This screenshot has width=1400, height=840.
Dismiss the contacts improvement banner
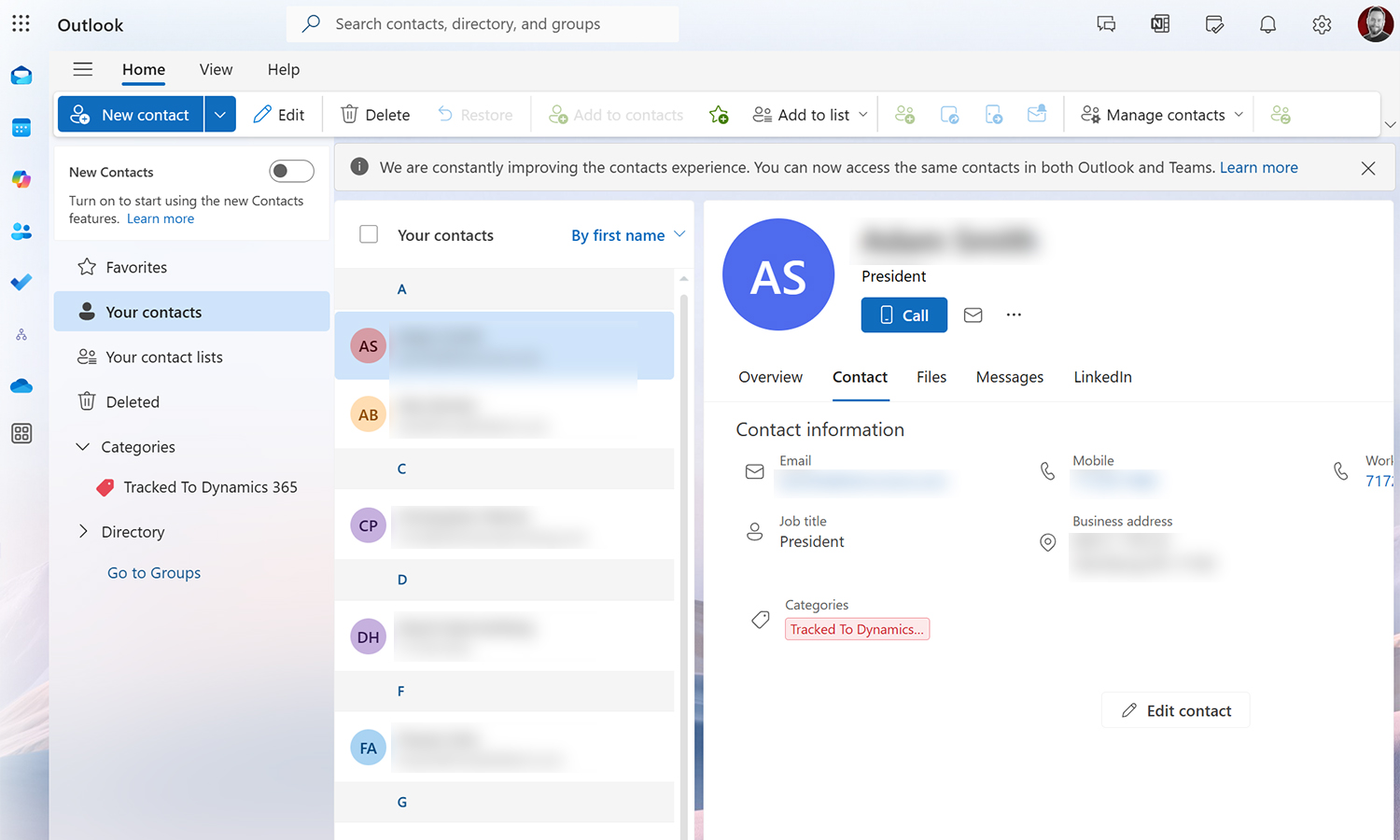(x=1368, y=168)
